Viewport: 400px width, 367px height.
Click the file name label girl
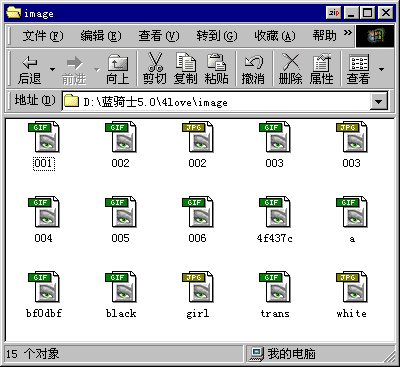point(198,314)
